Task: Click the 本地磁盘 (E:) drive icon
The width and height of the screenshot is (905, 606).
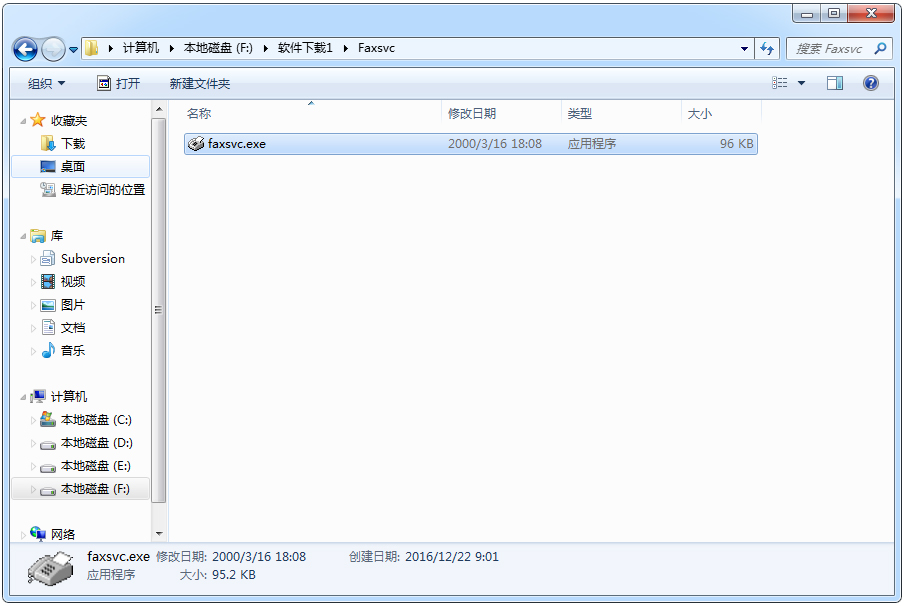Action: click(x=48, y=467)
